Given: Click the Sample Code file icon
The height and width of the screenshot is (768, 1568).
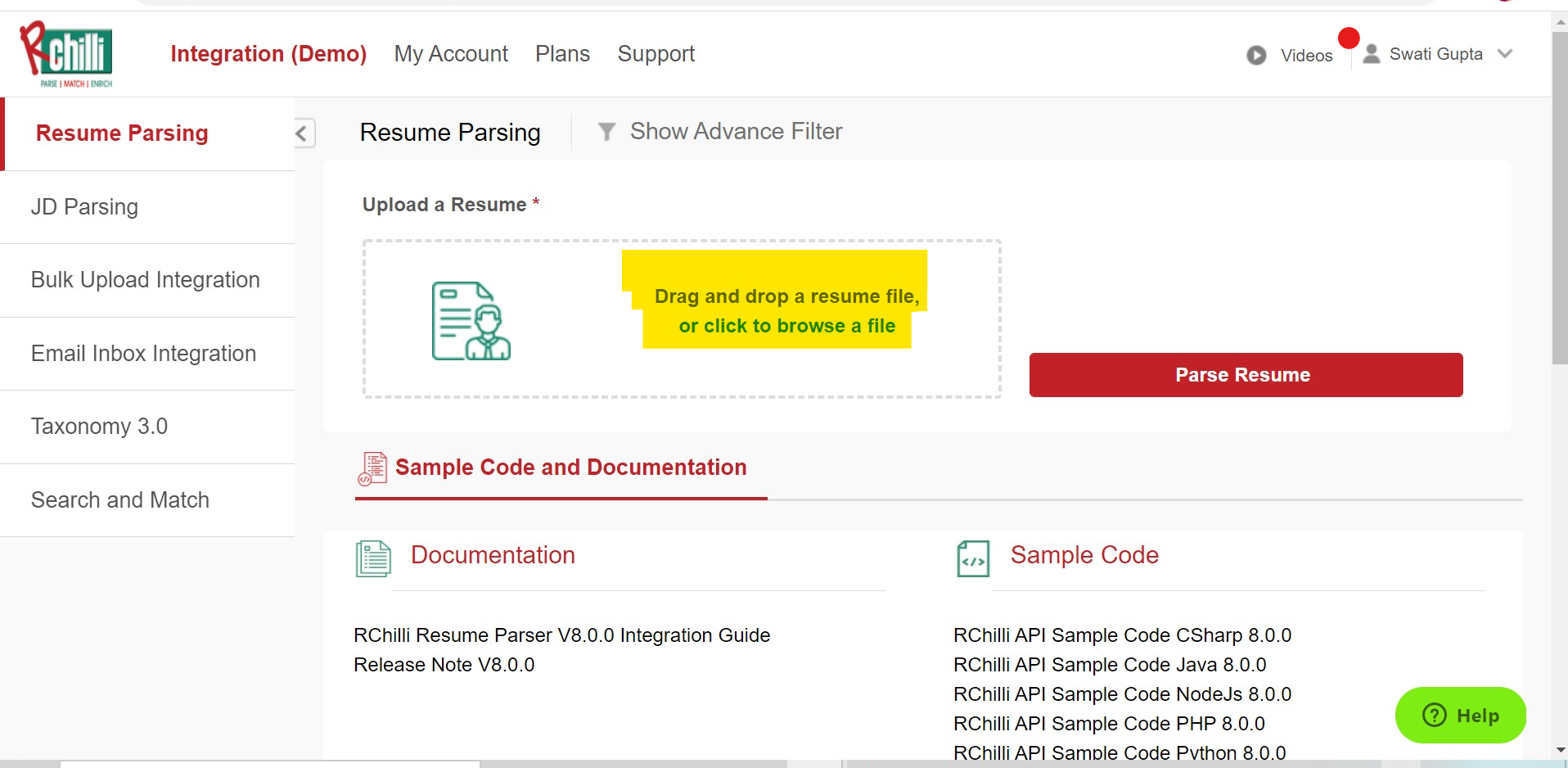Looking at the screenshot, I should (x=973, y=558).
